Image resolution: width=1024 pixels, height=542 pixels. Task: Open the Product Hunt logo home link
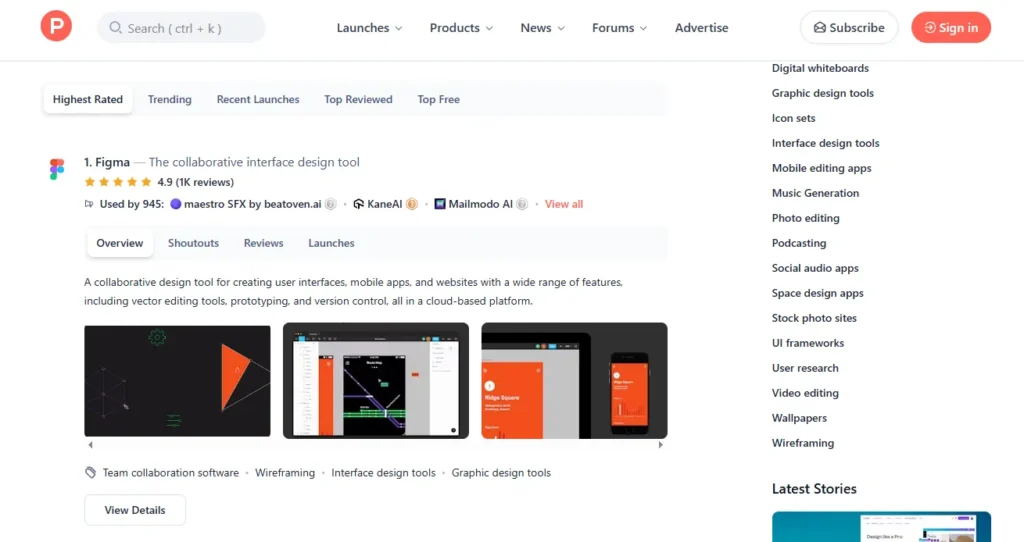56,26
